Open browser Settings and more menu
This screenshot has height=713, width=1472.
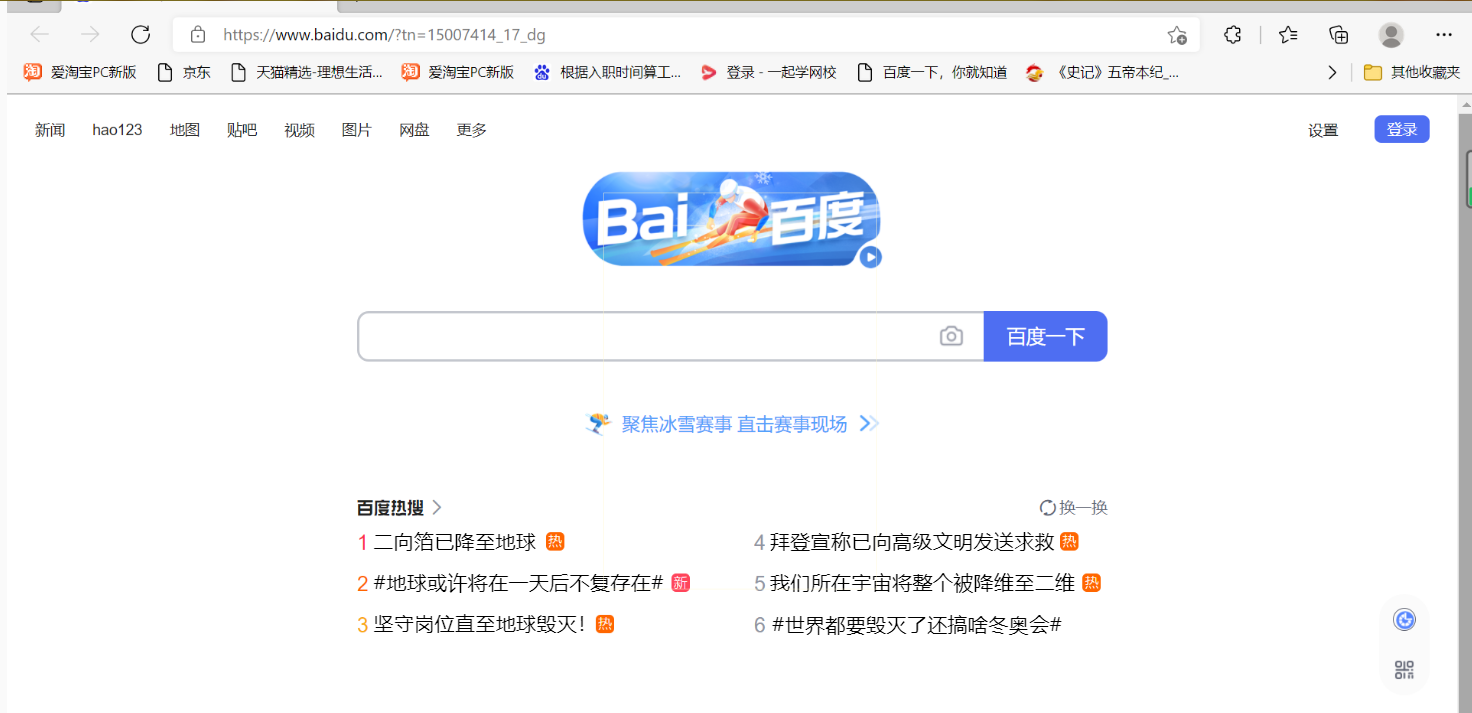click(x=1444, y=35)
